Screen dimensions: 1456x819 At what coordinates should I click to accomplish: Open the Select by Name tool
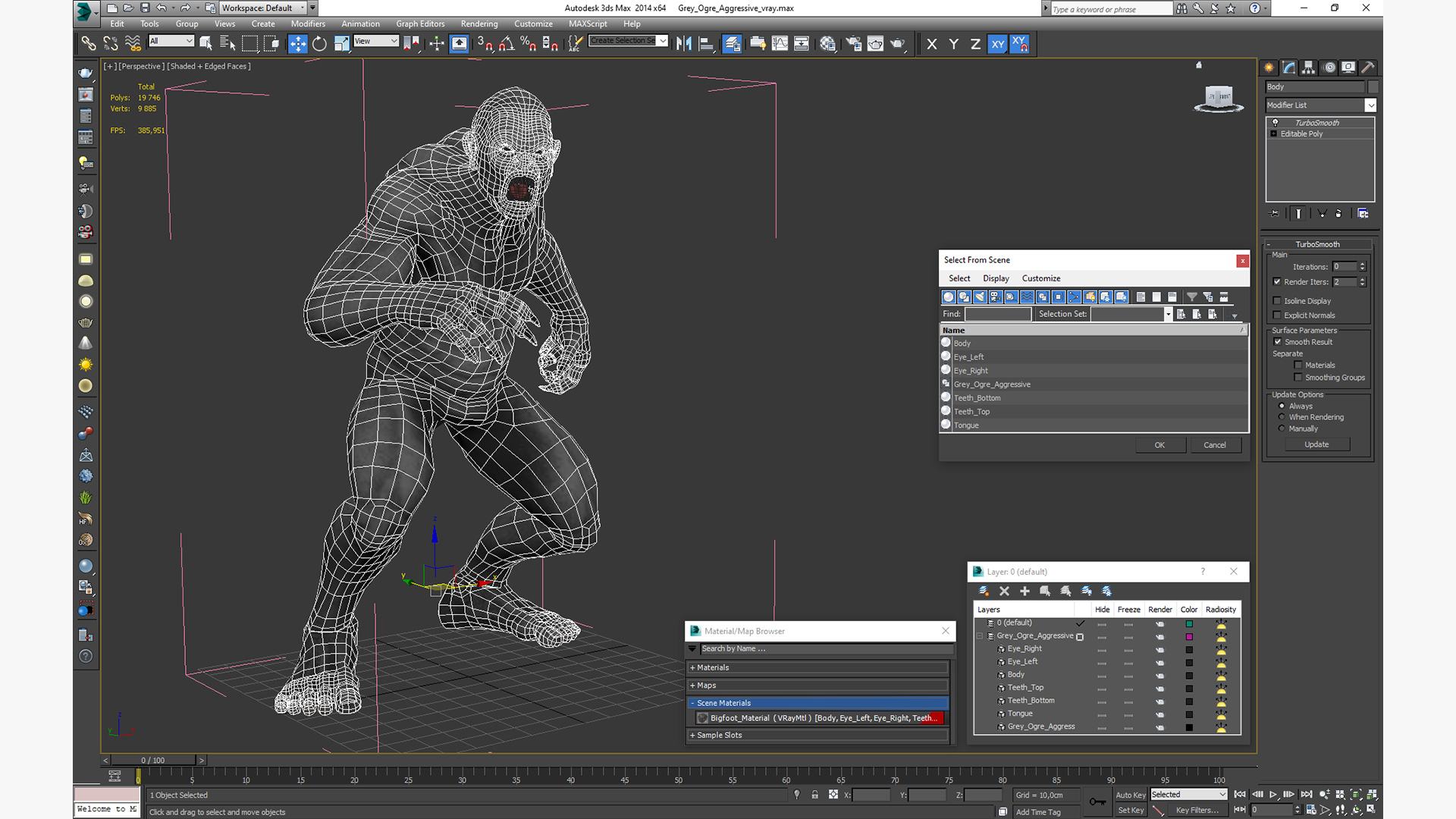[x=227, y=43]
